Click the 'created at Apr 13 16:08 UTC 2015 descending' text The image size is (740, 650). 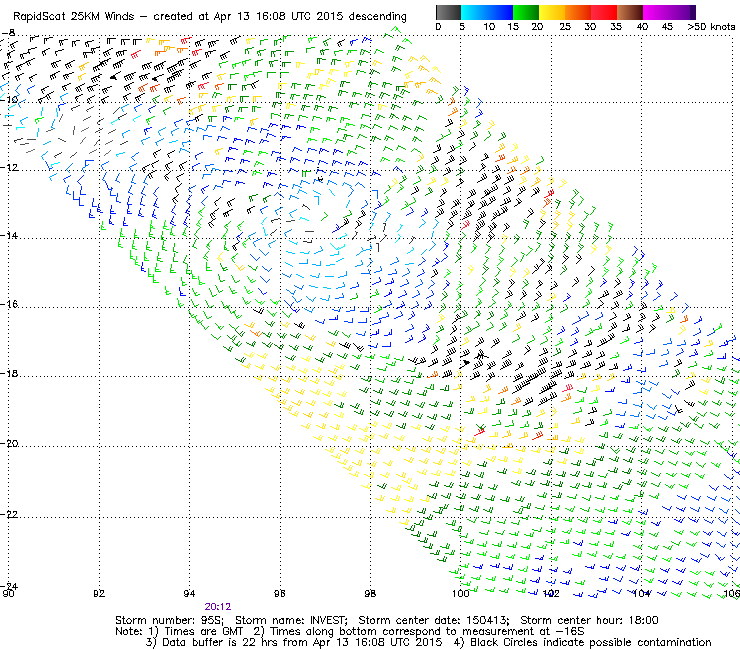280,17
